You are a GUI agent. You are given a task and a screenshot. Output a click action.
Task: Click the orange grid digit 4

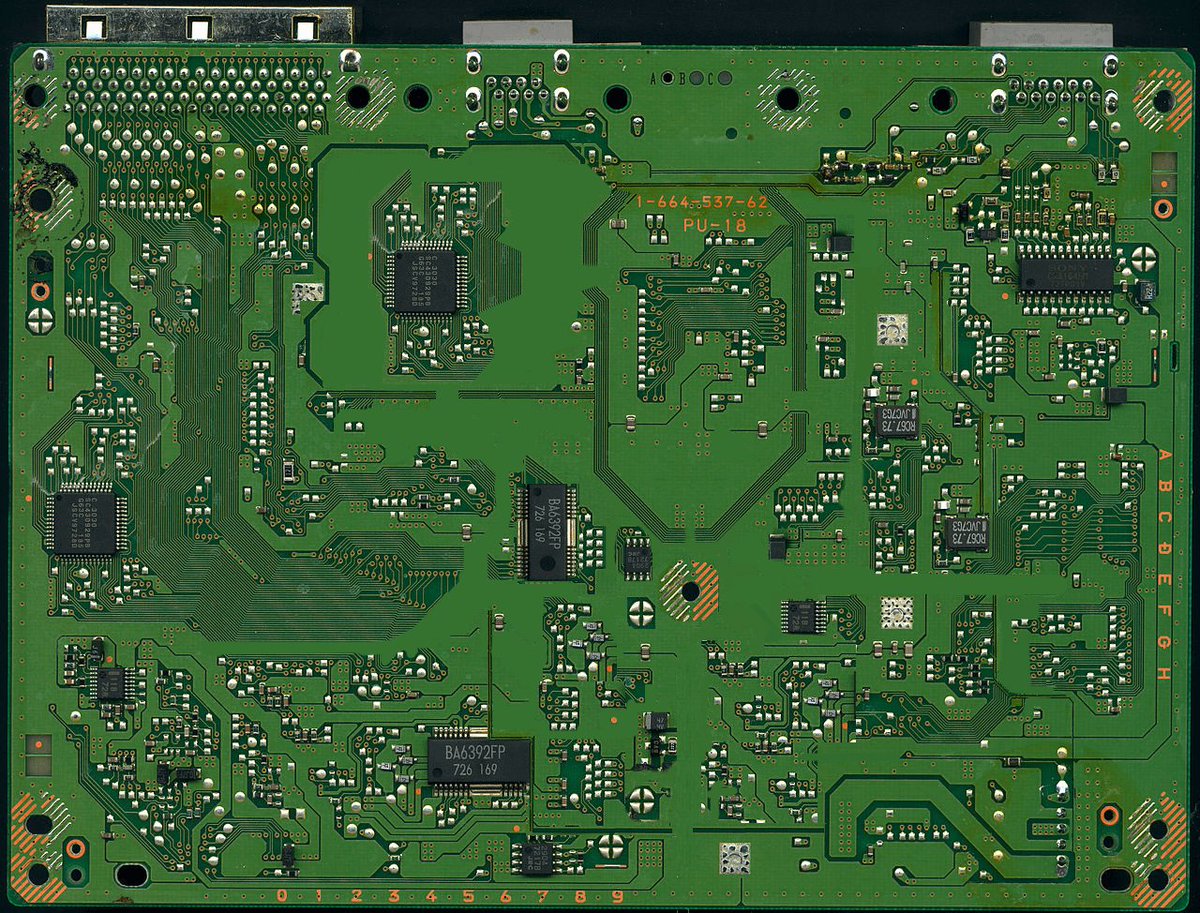[x=431, y=895]
